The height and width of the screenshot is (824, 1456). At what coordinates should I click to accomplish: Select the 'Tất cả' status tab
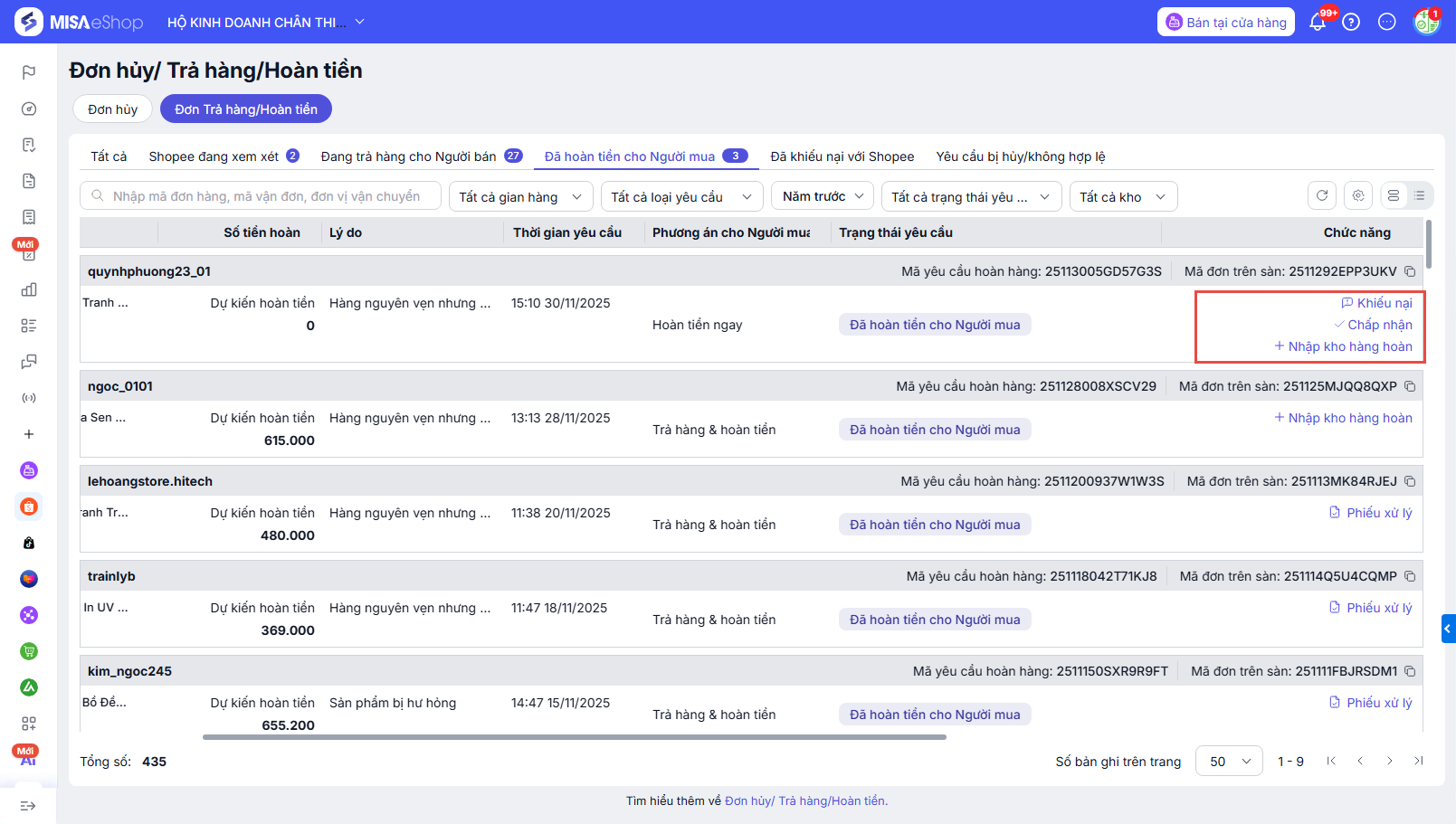pos(109,156)
